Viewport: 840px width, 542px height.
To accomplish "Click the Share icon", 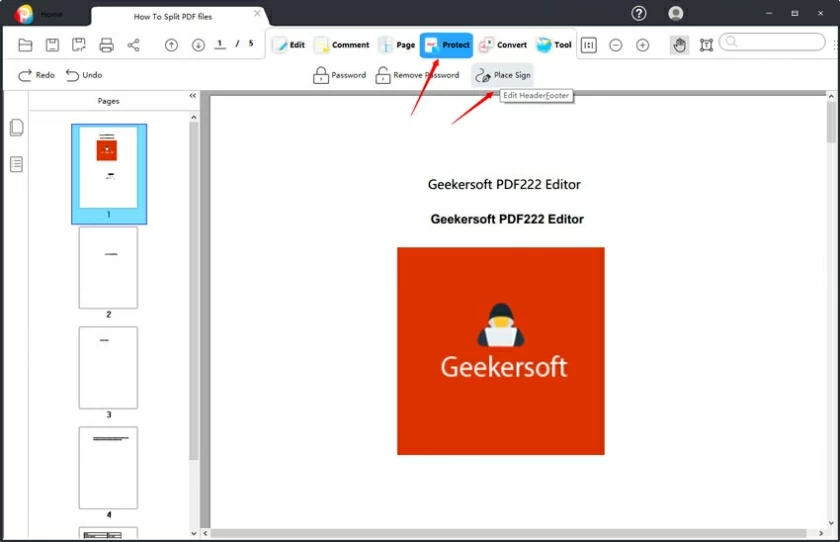I will coord(133,45).
